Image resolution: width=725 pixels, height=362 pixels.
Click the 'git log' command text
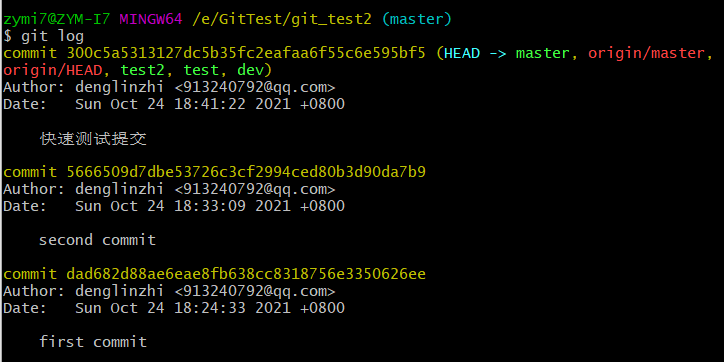tap(52, 37)
